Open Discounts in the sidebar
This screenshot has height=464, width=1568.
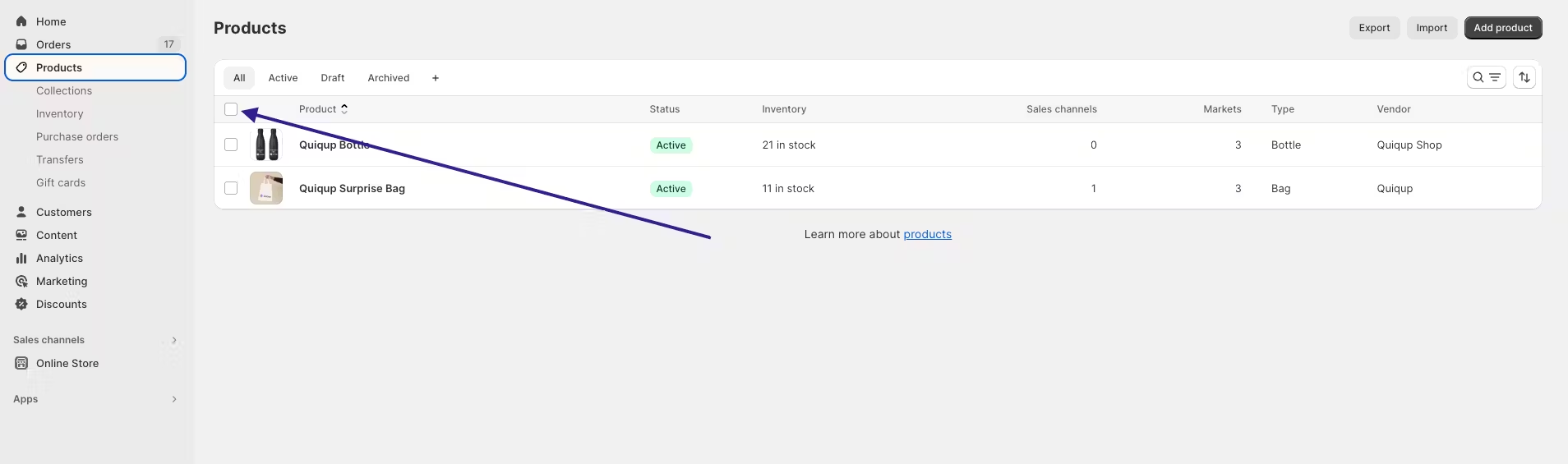coord(62,304)
